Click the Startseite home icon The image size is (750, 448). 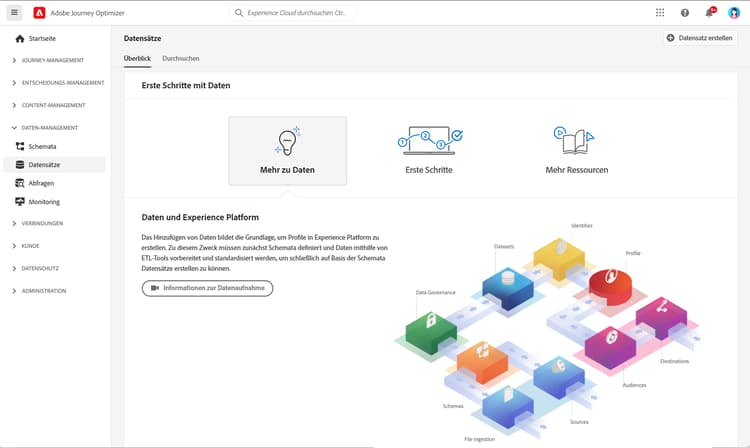(x=20, y=39)
